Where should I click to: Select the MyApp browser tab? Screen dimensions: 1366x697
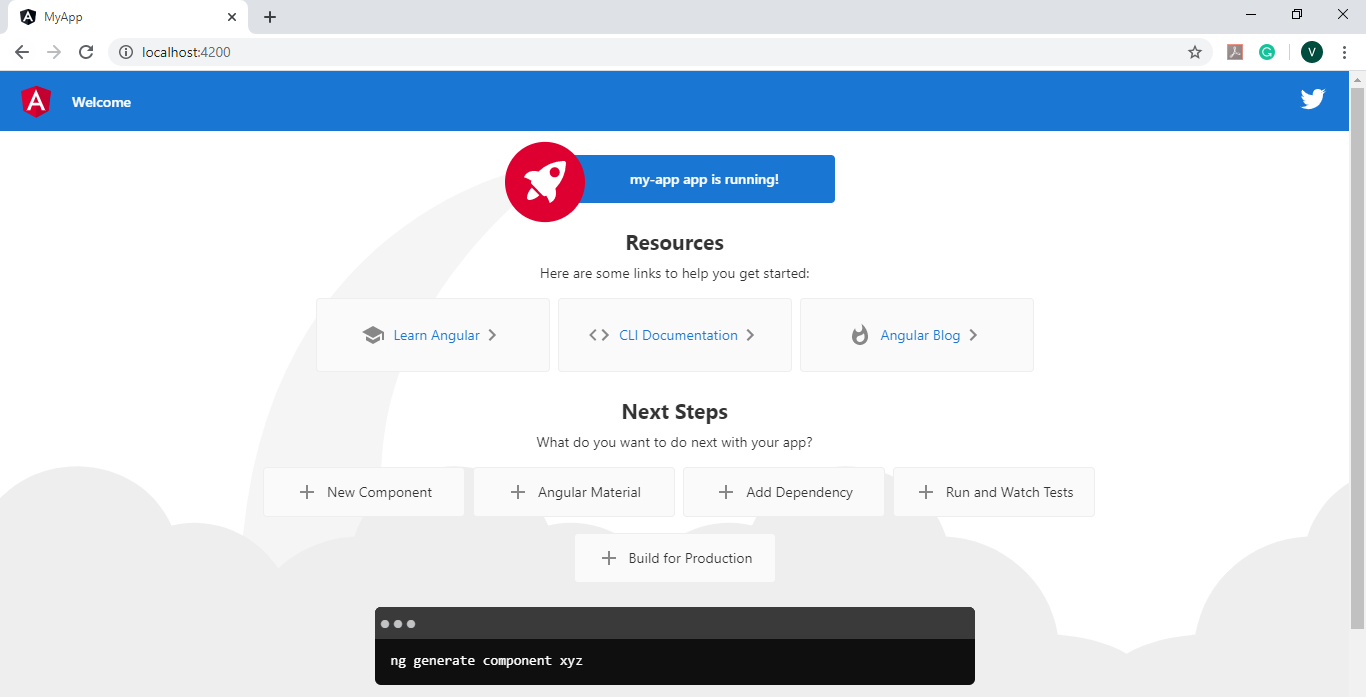click(128, 17)
